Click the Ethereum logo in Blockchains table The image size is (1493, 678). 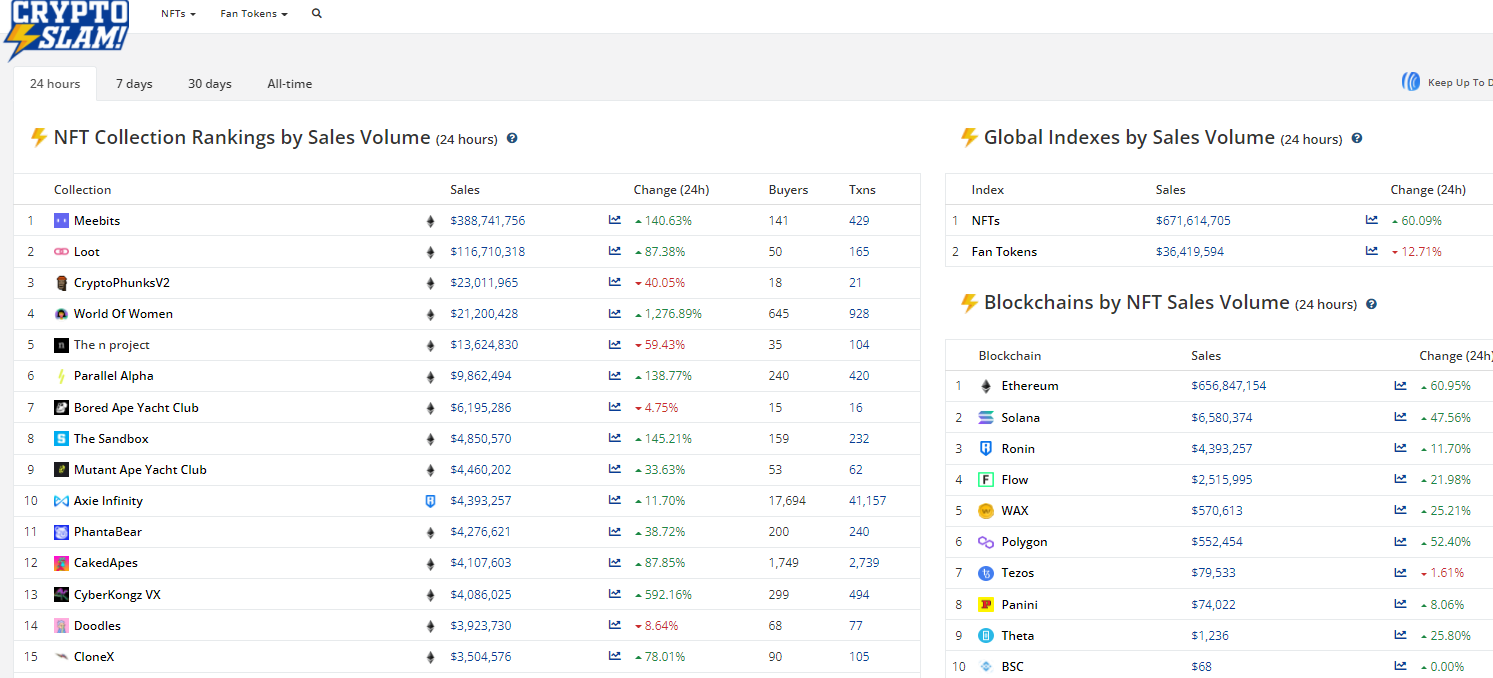tap(986, 386)
